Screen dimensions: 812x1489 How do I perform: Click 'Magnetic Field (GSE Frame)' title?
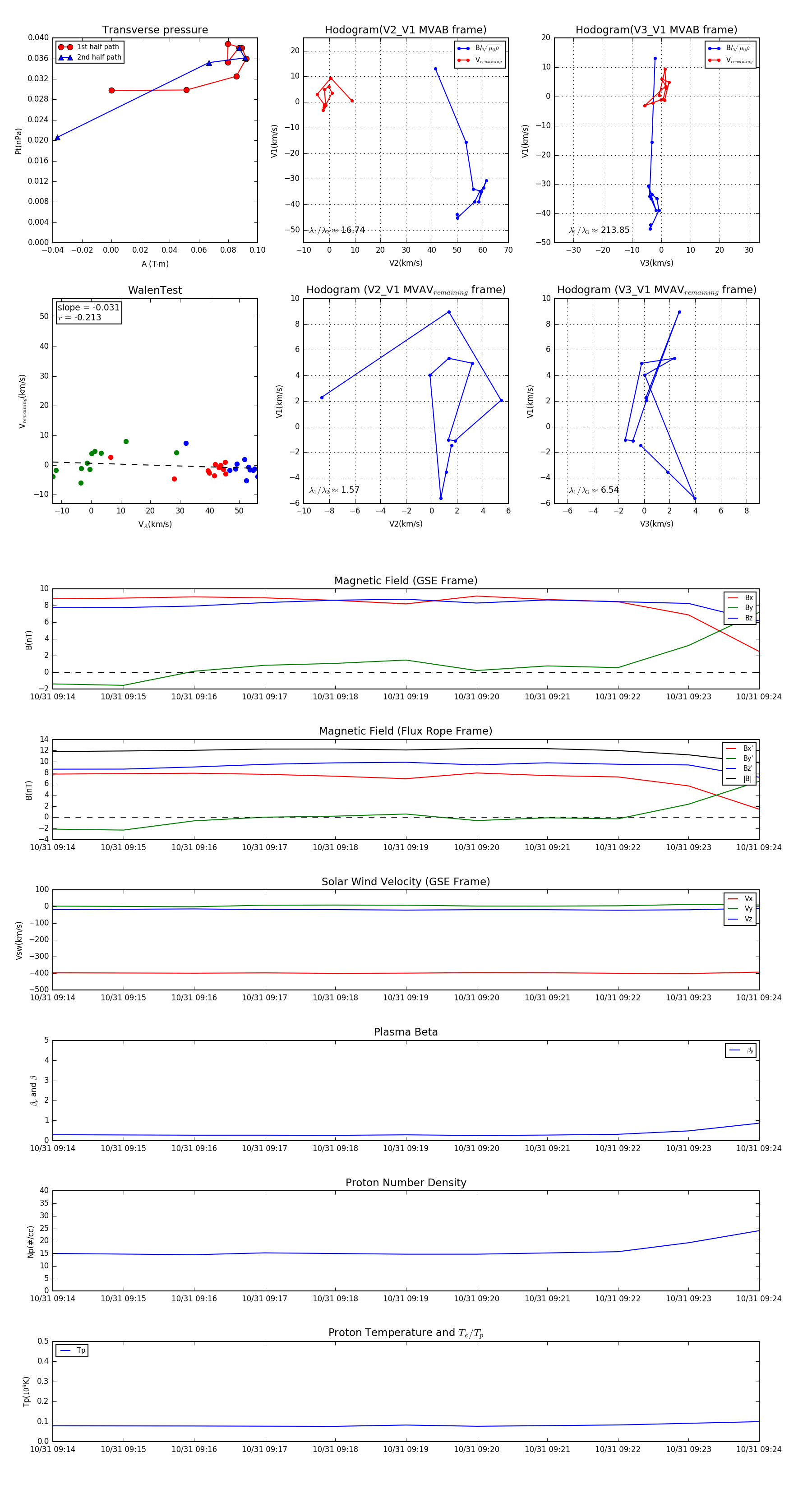pyautogui.click(x=406, y=581)
